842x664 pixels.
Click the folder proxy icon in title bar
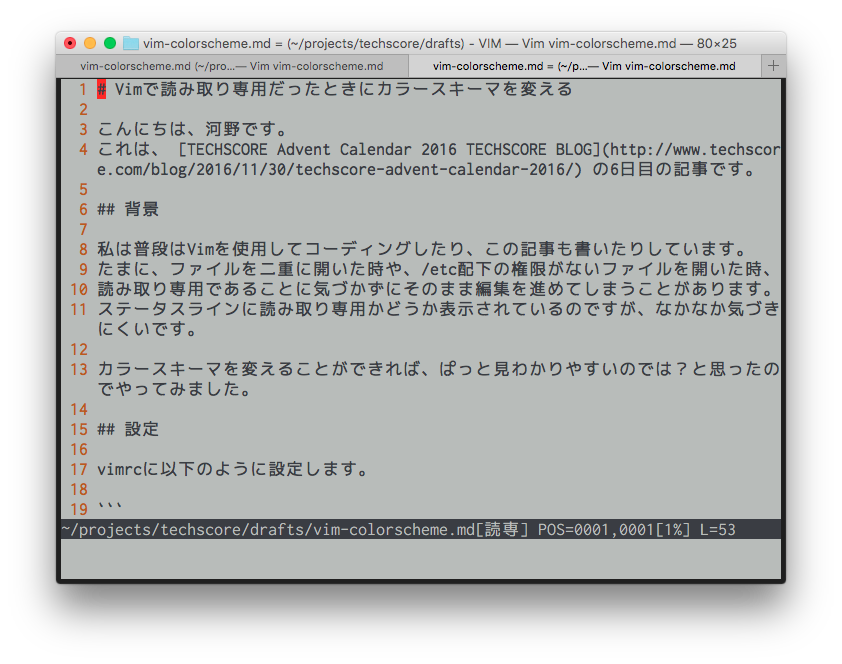pos(131,43)
